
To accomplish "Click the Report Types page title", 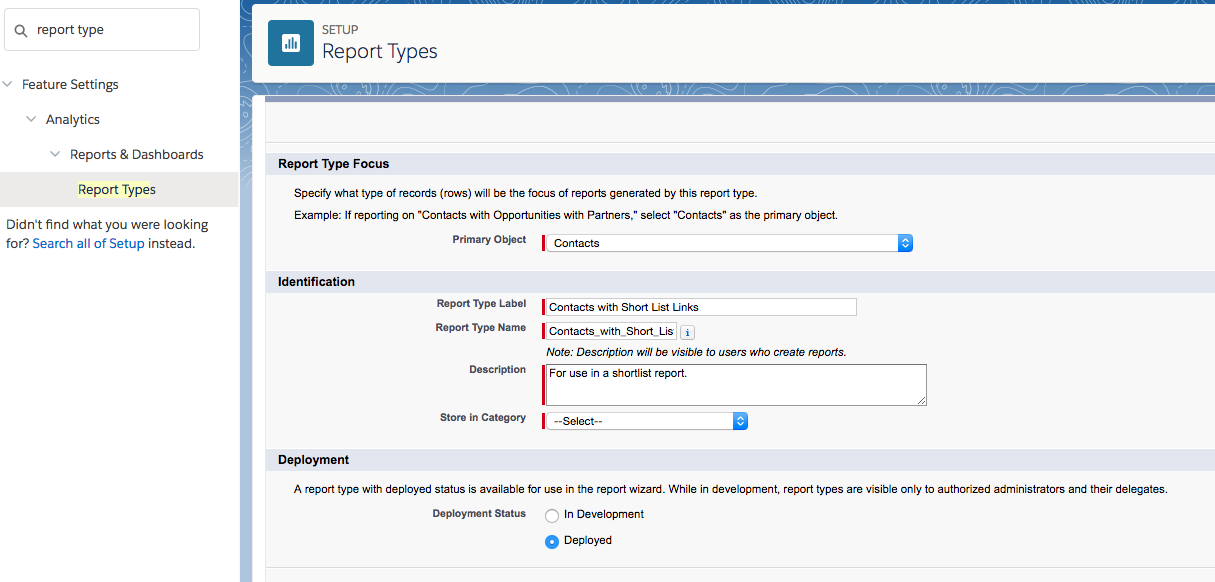I will point(380,52).
